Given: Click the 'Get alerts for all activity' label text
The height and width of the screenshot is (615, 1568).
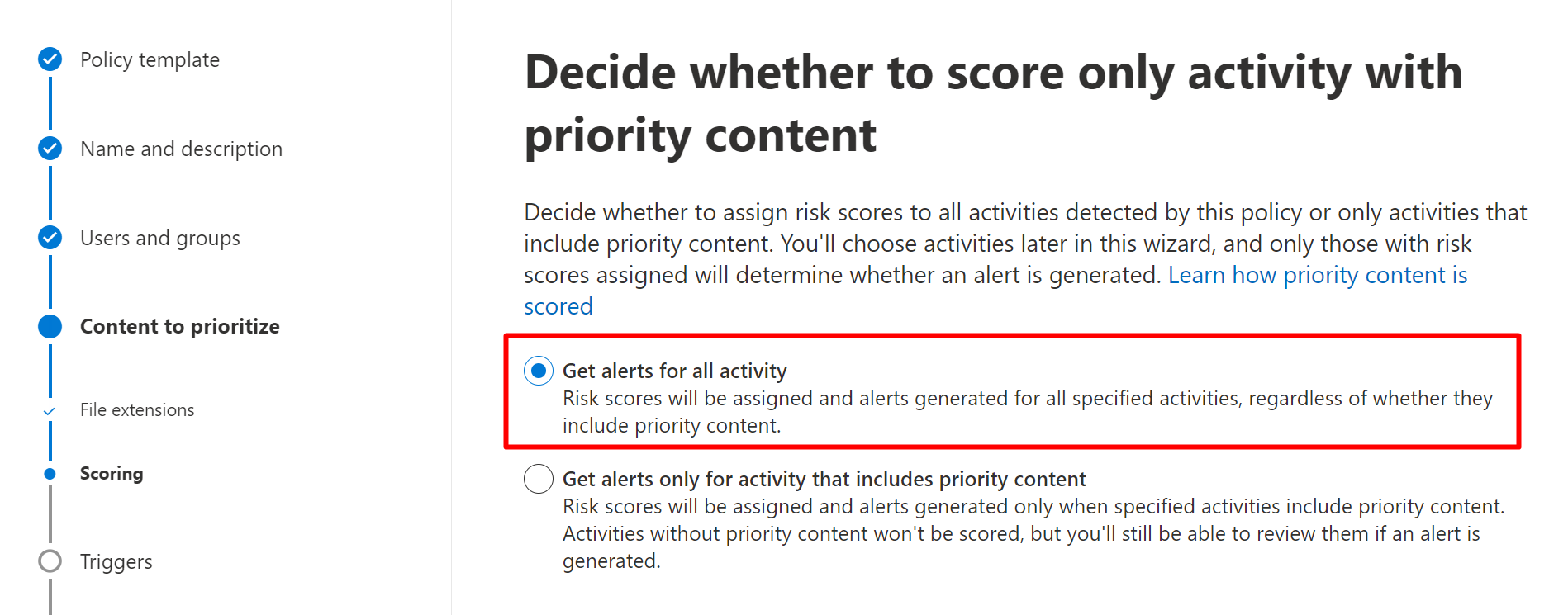Looking at the screenshot, I should tap(674, 371).
